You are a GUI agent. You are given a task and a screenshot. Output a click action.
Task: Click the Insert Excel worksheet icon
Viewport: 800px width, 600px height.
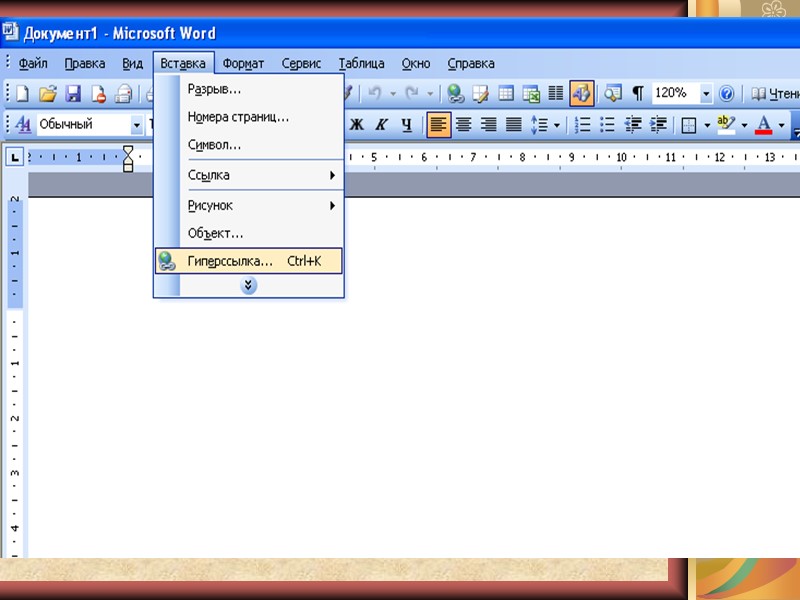531,94
